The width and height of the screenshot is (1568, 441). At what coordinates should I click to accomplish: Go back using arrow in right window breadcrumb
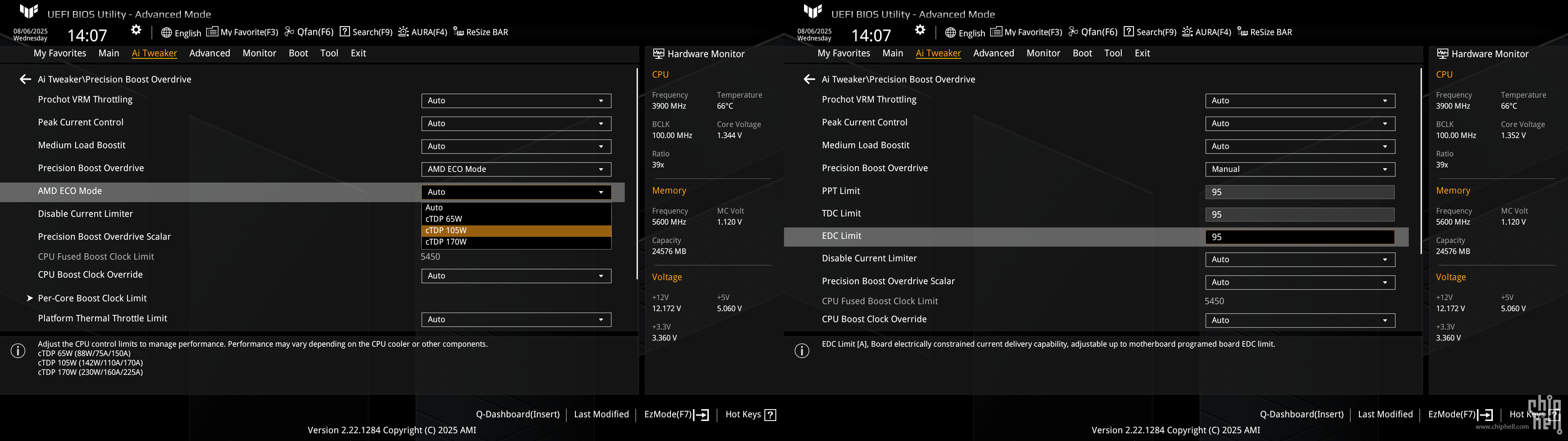pos(809,79)
